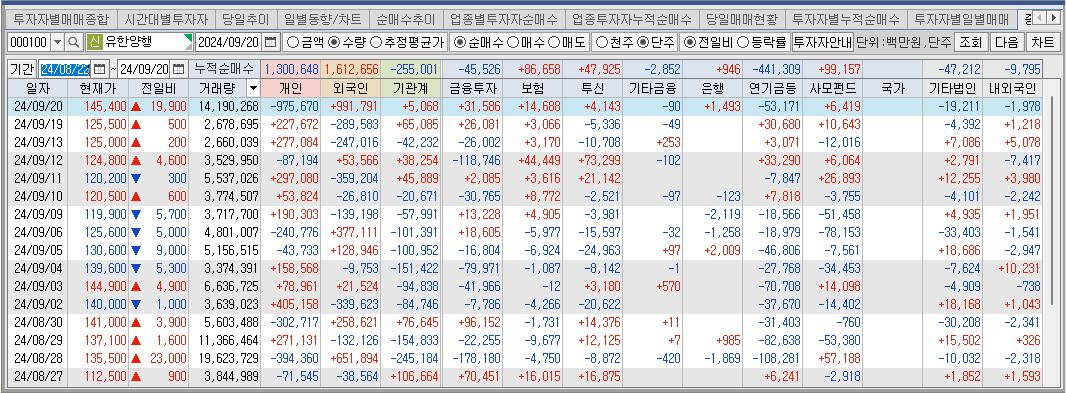Click the 투자자안내 button
1066x393 pixels.
tap(823, 42)
